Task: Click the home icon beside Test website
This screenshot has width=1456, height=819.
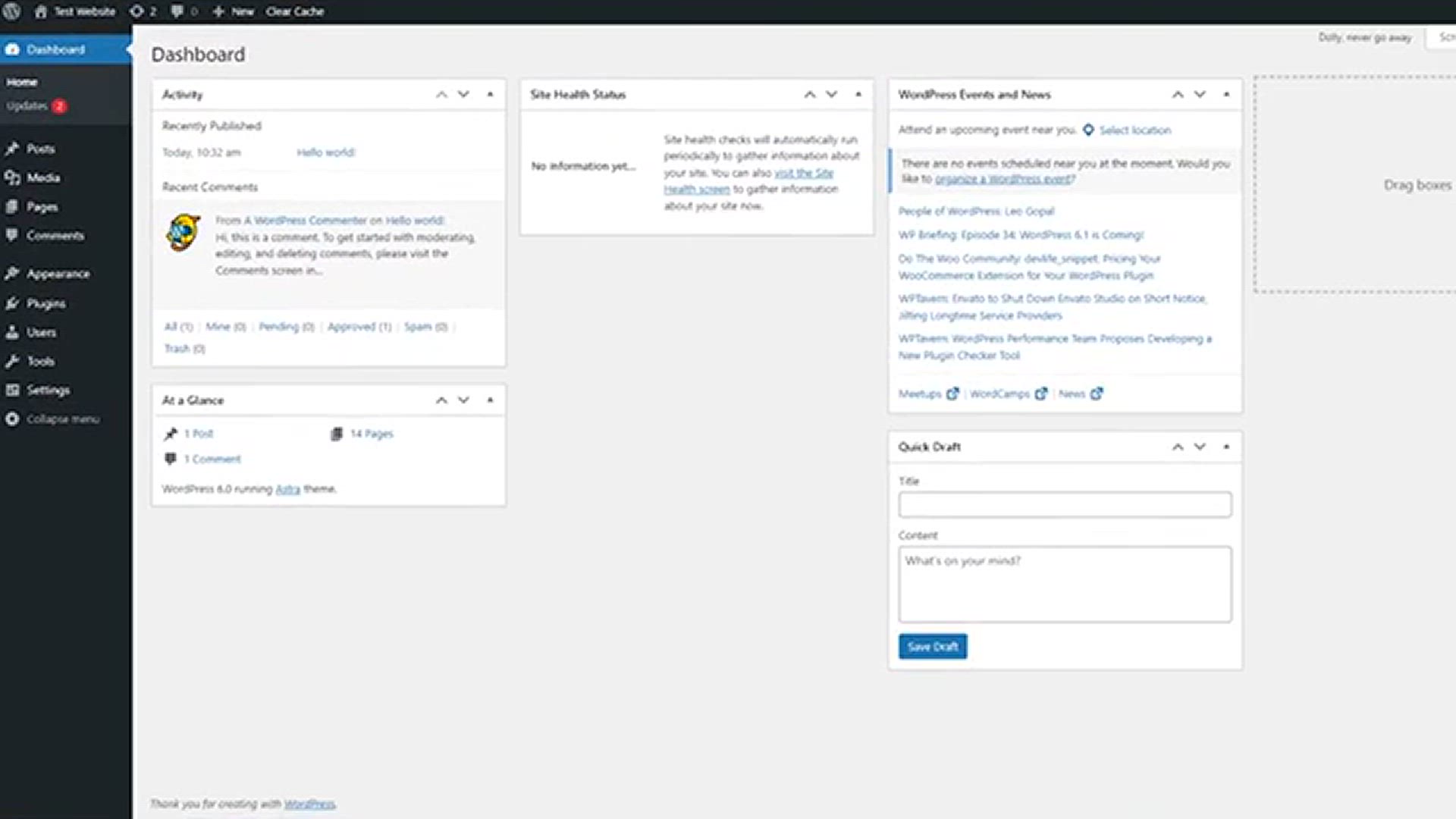Action: coord(40,11)
